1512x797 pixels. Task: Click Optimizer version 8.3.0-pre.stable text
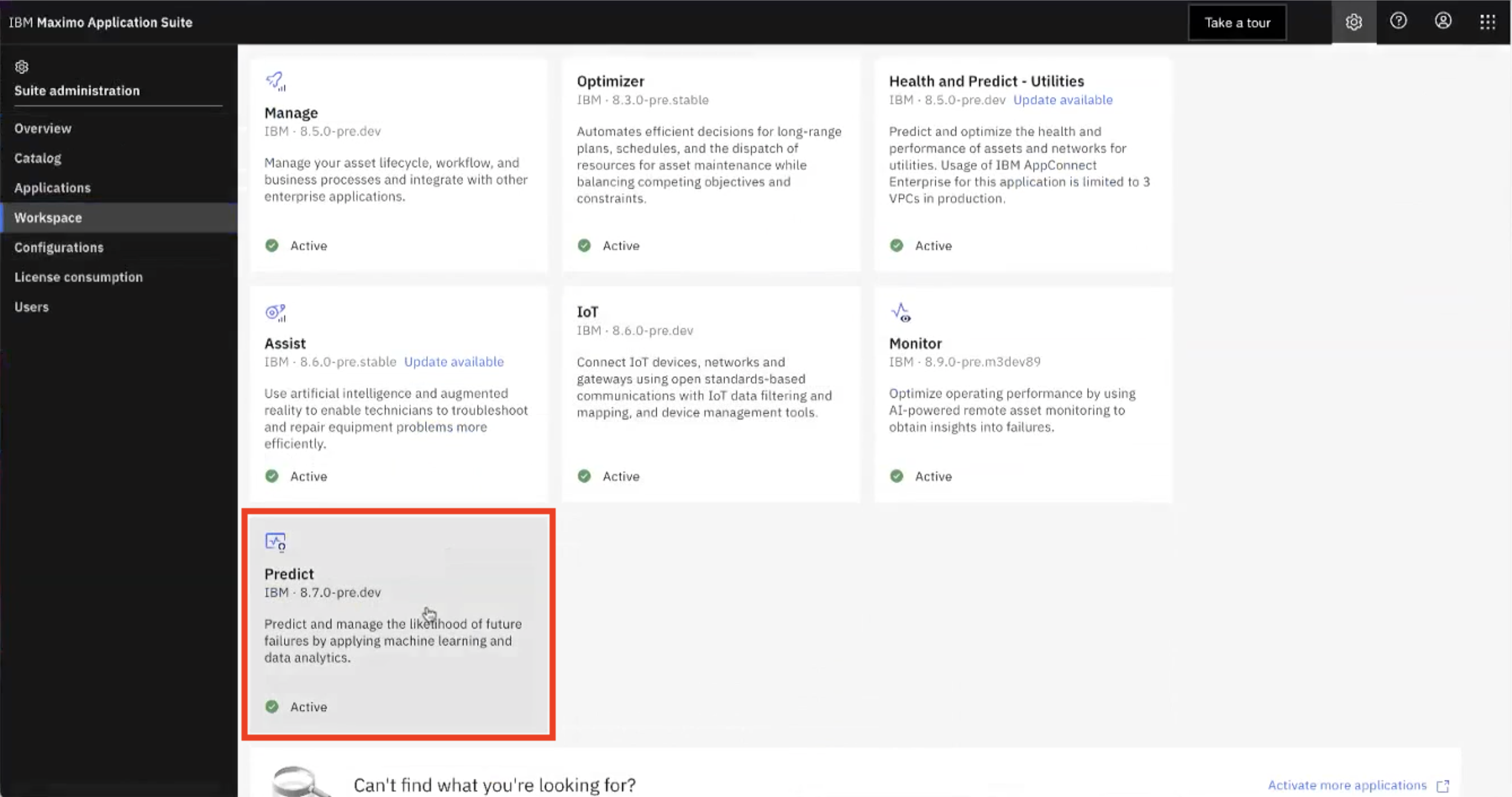click(x=642, y=100)
